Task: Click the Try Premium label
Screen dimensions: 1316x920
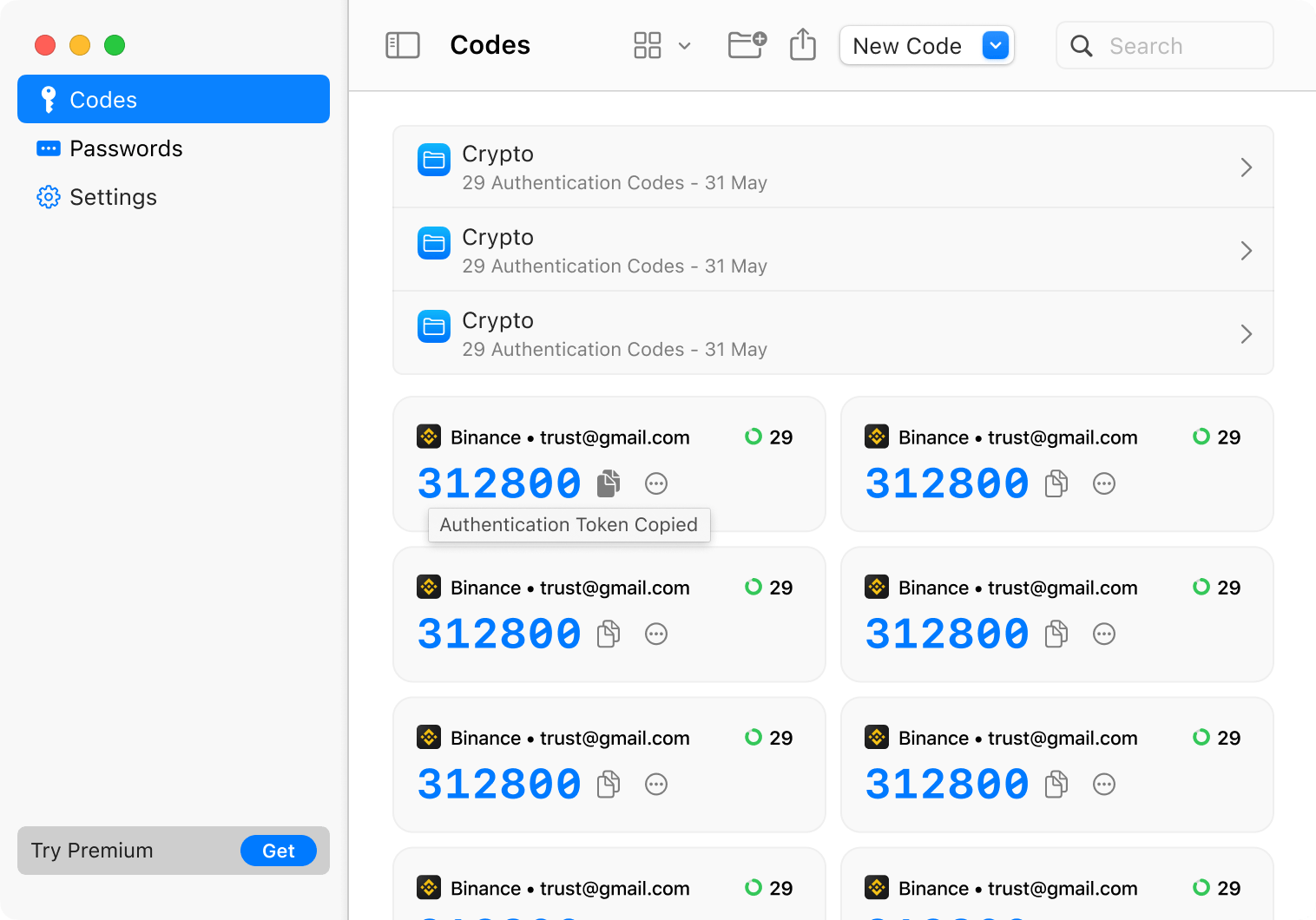Action: coord(92,851)
